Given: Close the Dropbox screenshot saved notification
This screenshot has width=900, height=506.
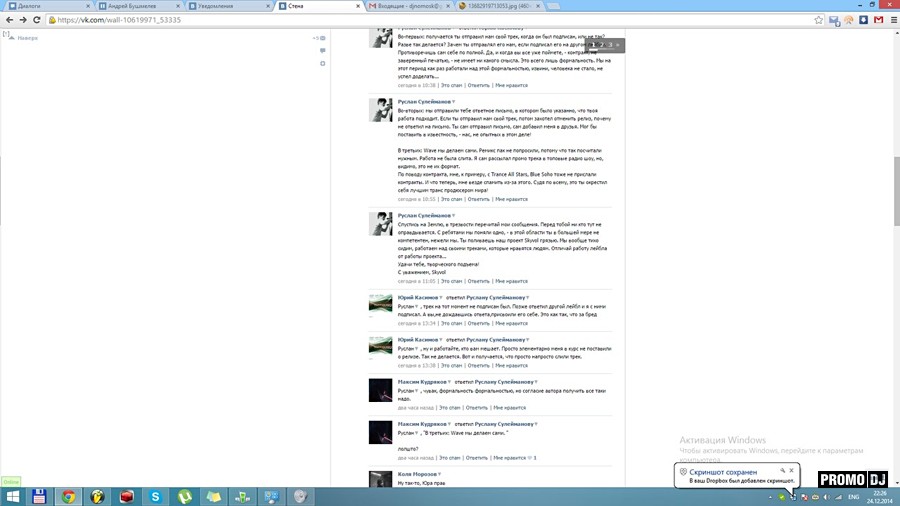Looking at the screenshot, I should click(791, 470).
